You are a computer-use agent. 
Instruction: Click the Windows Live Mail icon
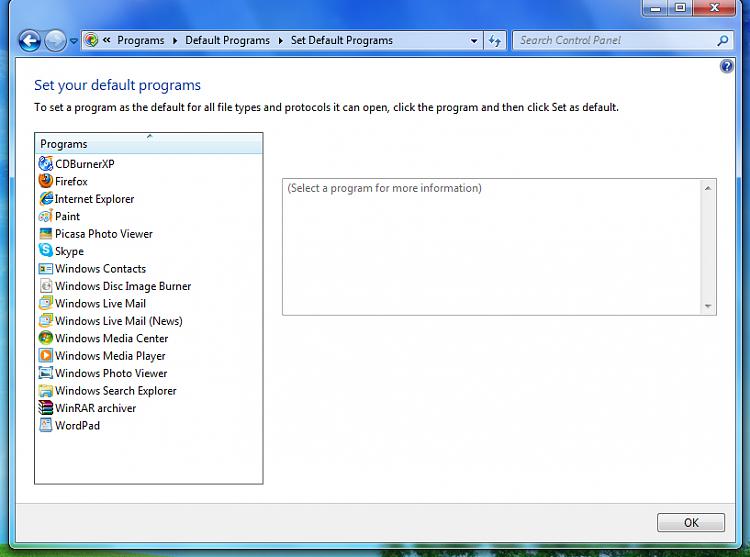coord(45,303)
